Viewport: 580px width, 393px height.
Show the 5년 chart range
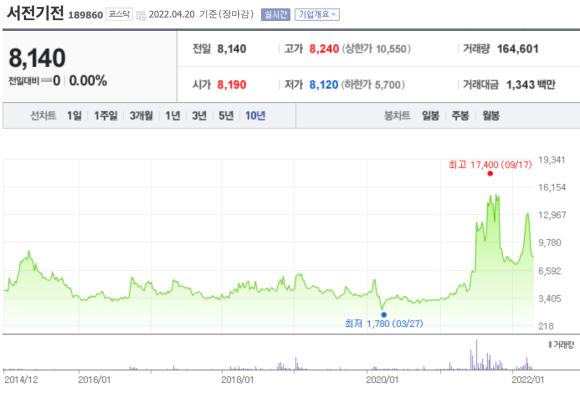coord(226,116)
